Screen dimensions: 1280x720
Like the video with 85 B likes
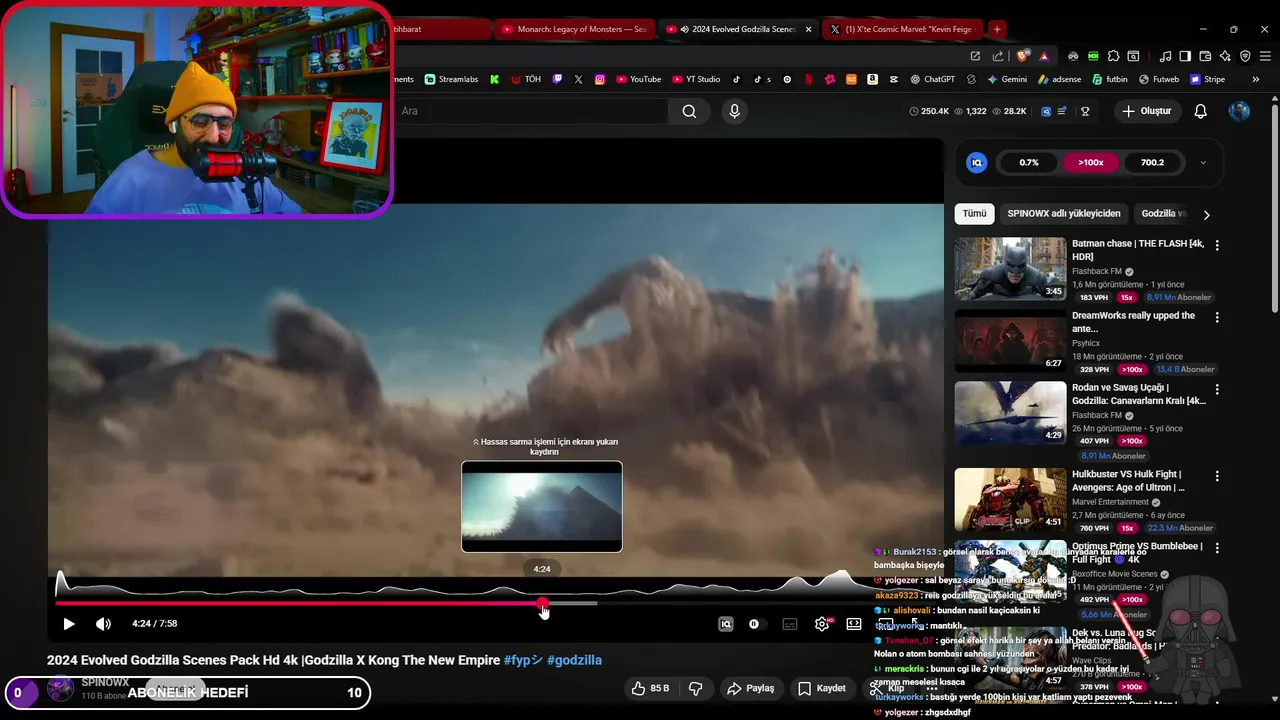(649, 688)
